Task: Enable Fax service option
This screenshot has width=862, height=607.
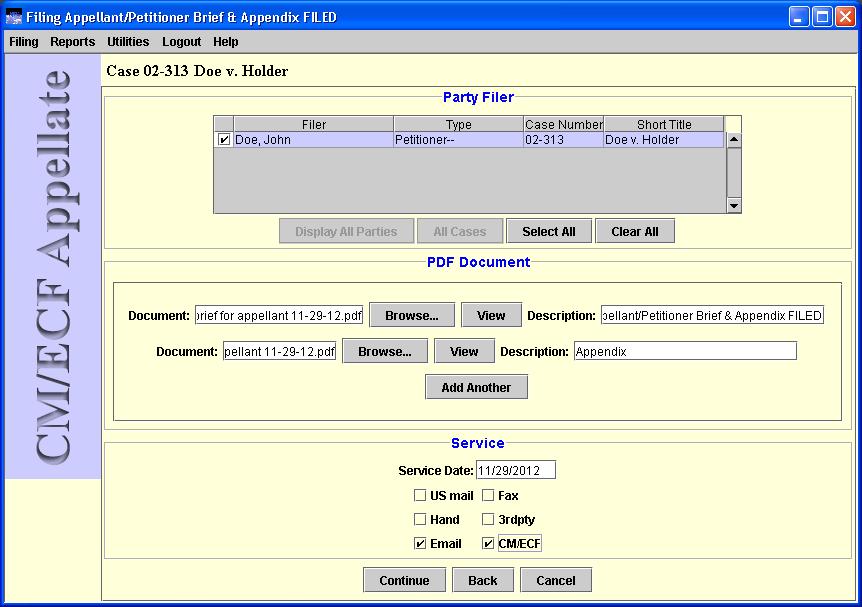Action: point(488,495)
